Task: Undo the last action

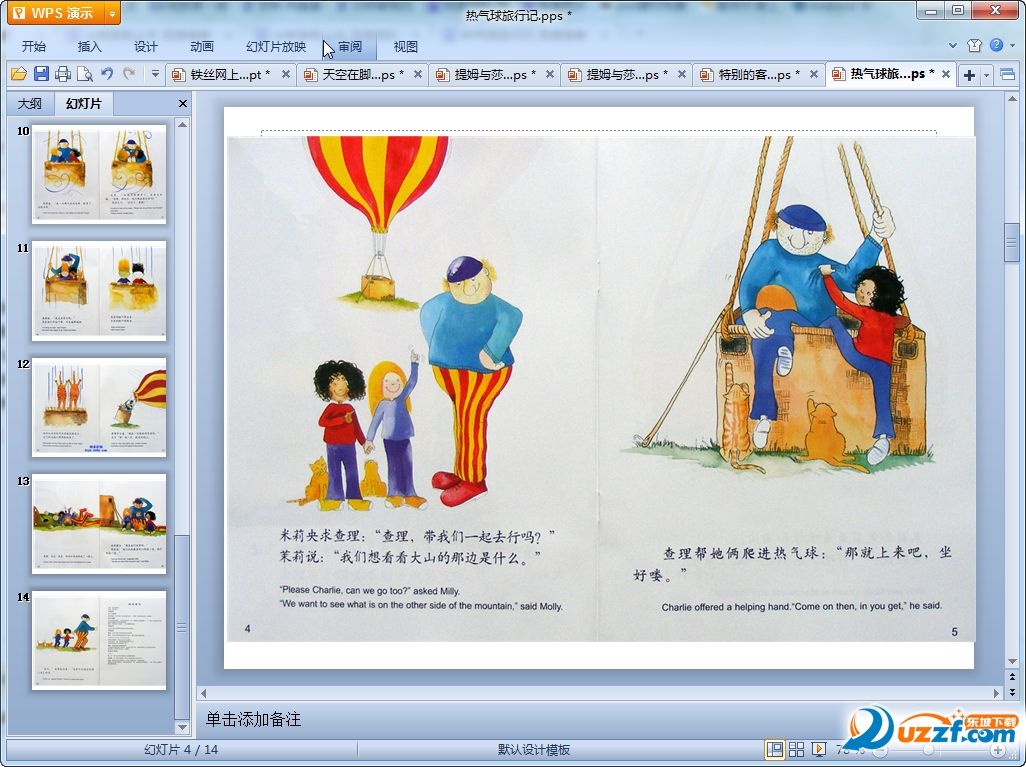Action: [107, 74]
